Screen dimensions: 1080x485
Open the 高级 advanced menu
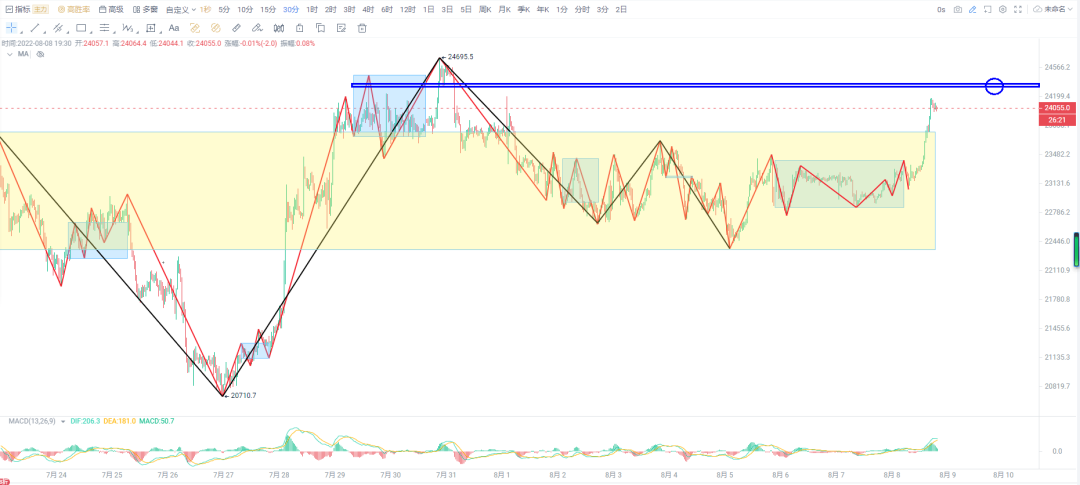pyautogui.click(x=111, y=10)
